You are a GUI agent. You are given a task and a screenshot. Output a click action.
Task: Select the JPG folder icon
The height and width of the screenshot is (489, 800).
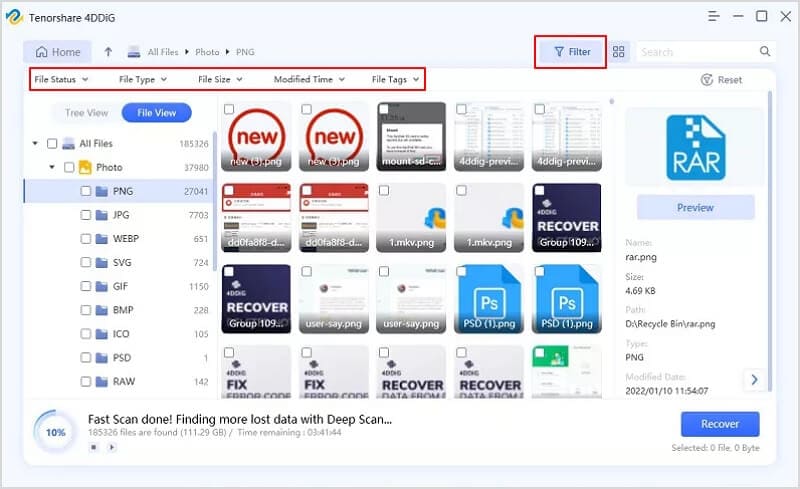click(102, 215)
